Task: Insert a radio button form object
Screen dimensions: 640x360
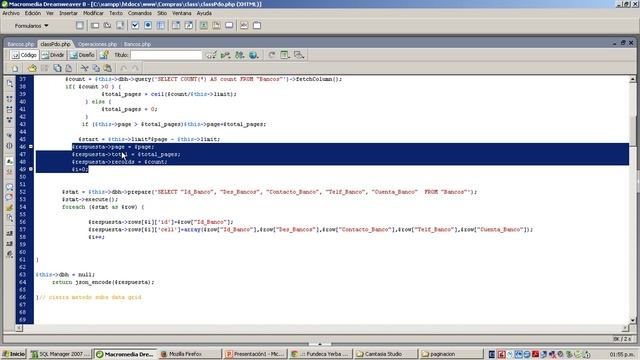Action: click(x=148, y=25)
